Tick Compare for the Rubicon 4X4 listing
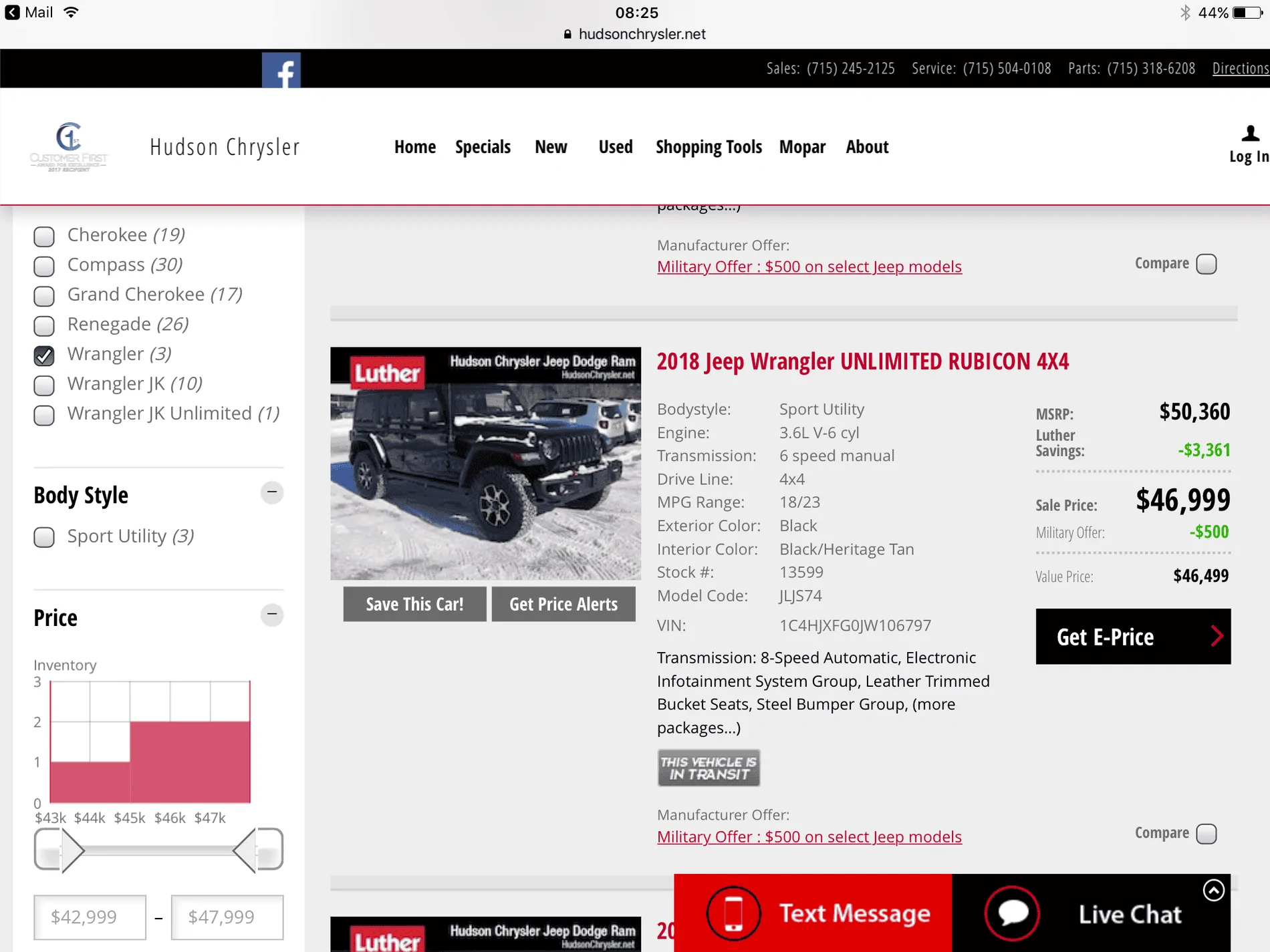Image resolution: width=1270 pixels, height=952 pixels. click(1206, 834)
